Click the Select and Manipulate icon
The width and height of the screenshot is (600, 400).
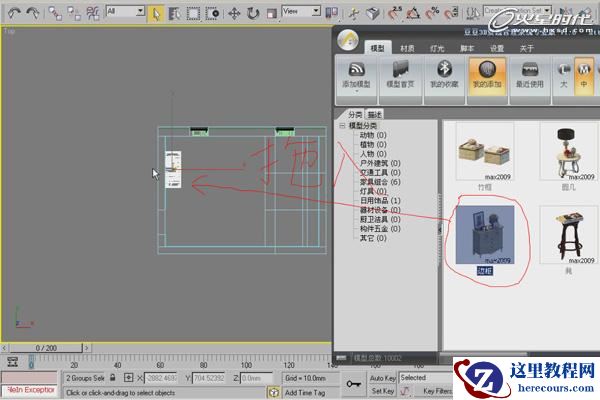[354, 14]
